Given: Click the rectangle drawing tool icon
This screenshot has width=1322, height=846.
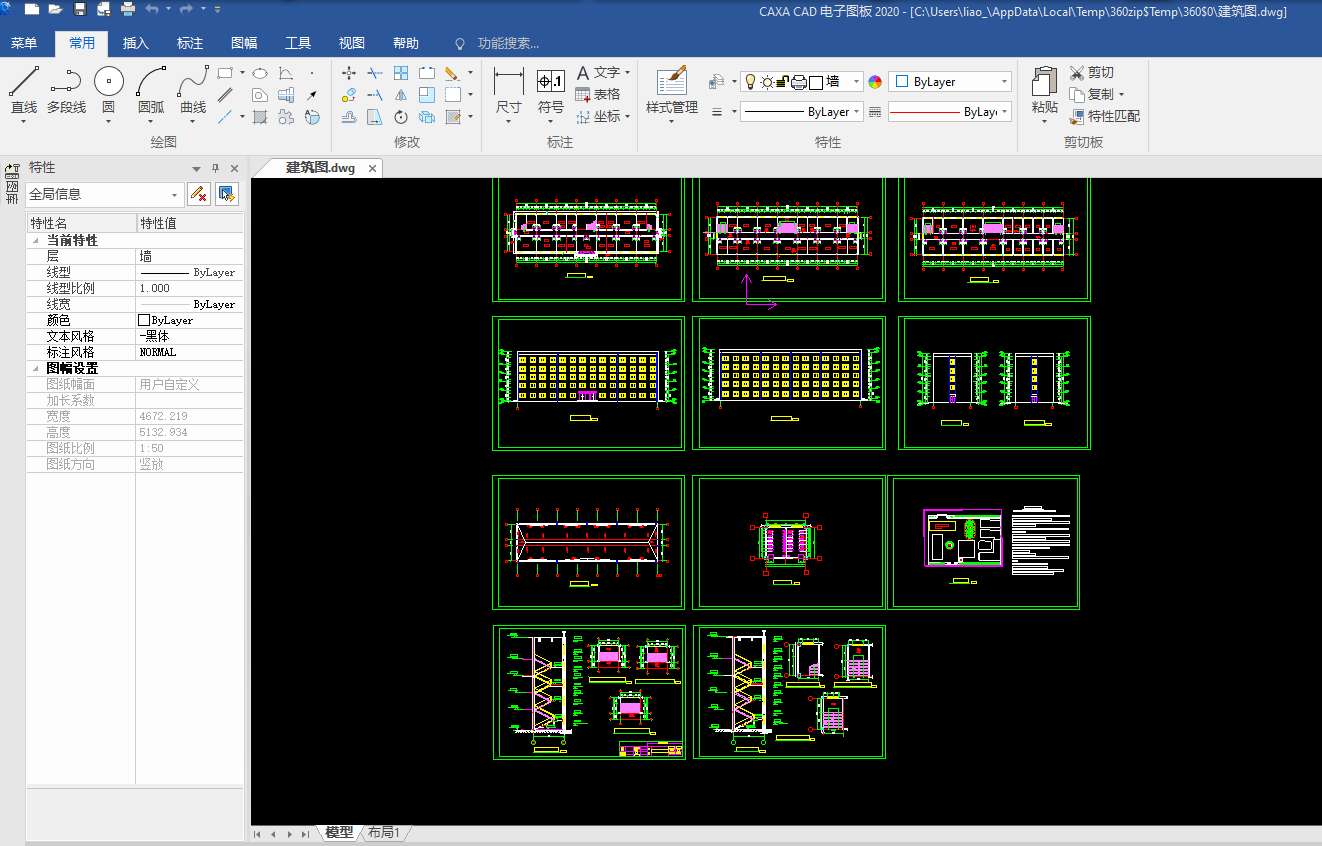Looking at the screenshot, I should pyautogui.click(x=226, y=73).
